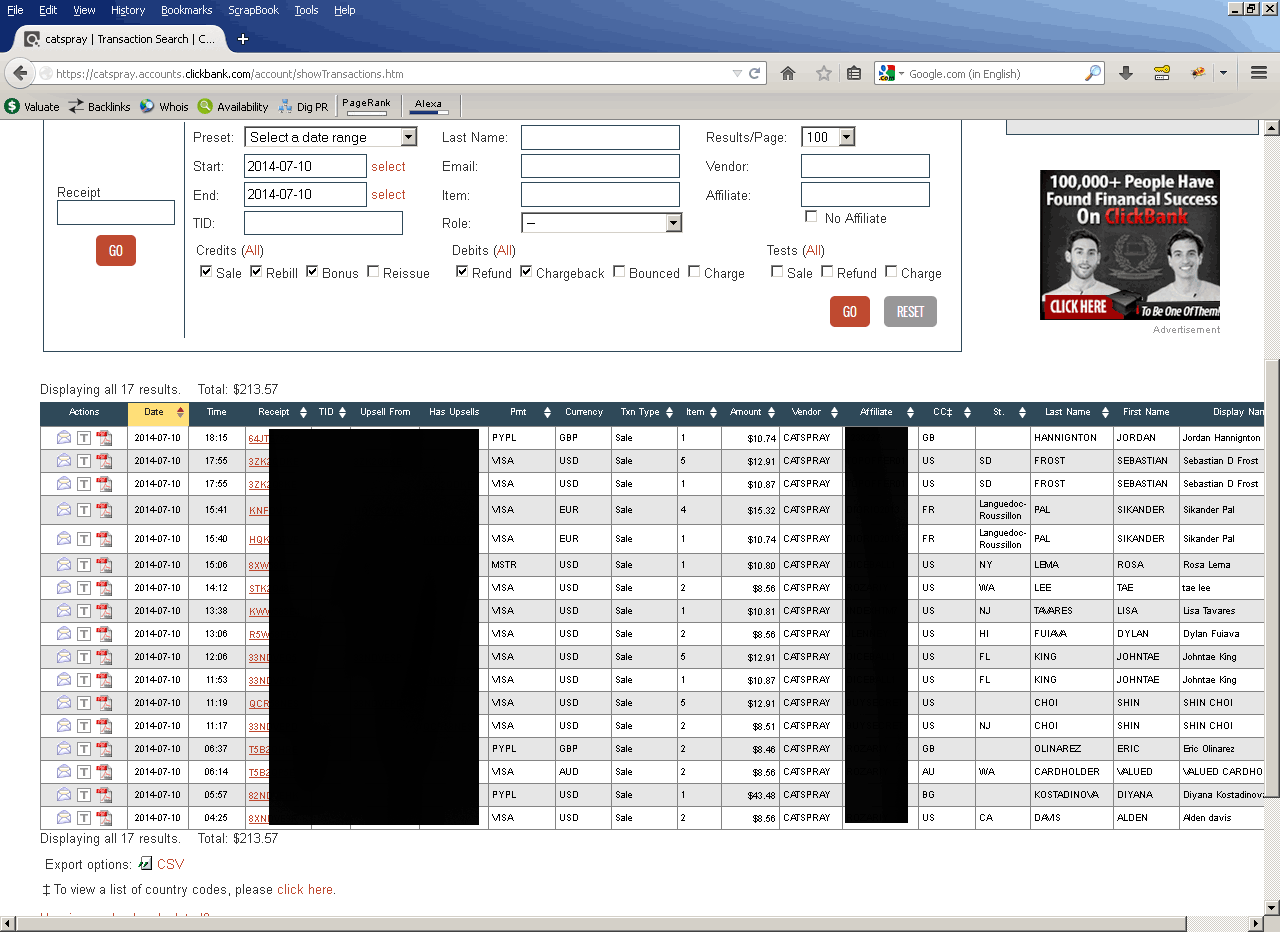This screenshot has width=1280, height=932.
Task: Uncheck the Sale credits checkbox
Action: [206, 271]
